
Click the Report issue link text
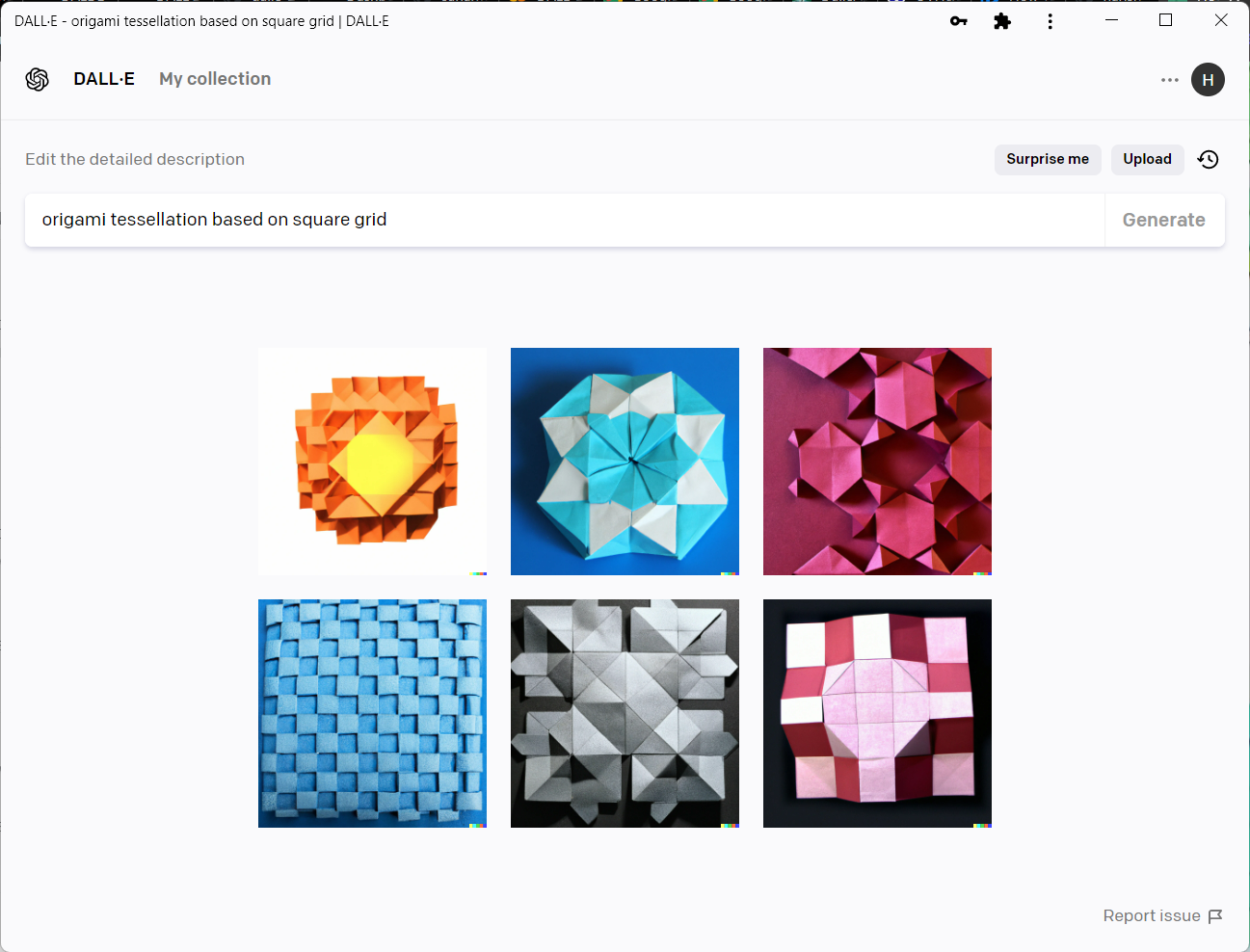pos(1151,915)
